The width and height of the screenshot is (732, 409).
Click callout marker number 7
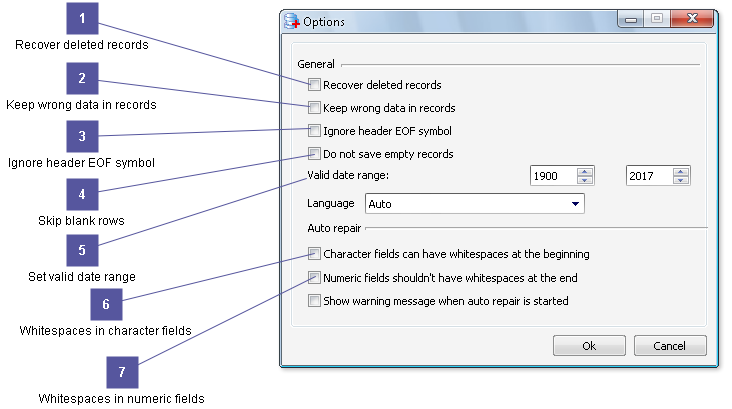(x=122, y=373)
